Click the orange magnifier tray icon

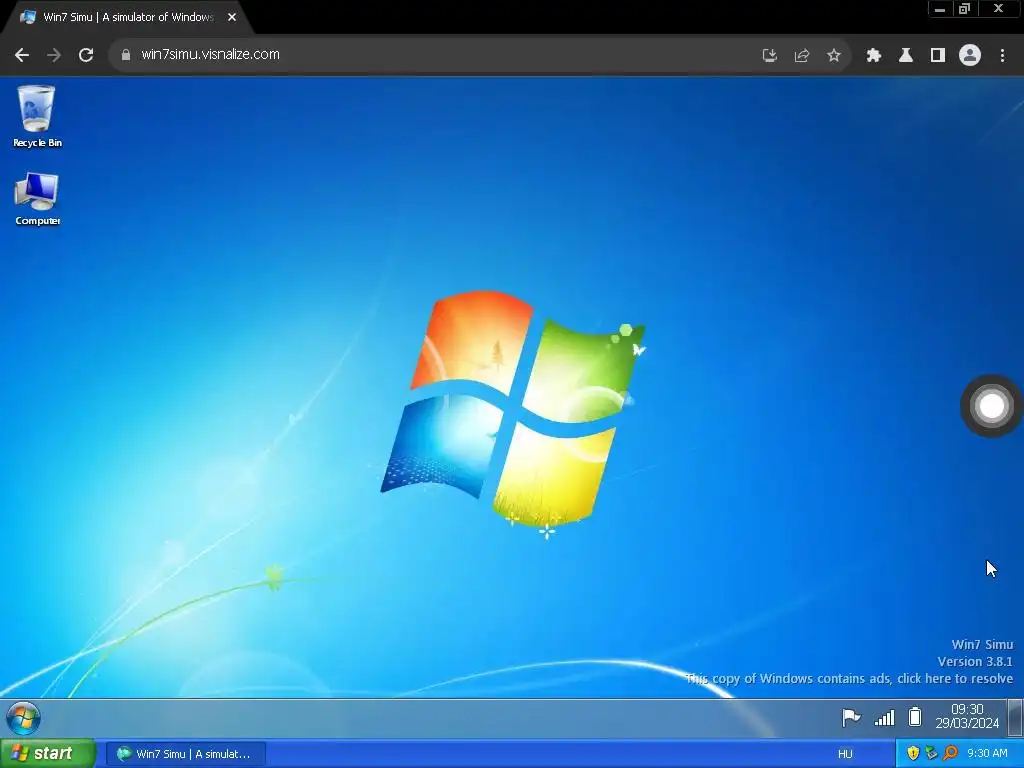(950, 753)
